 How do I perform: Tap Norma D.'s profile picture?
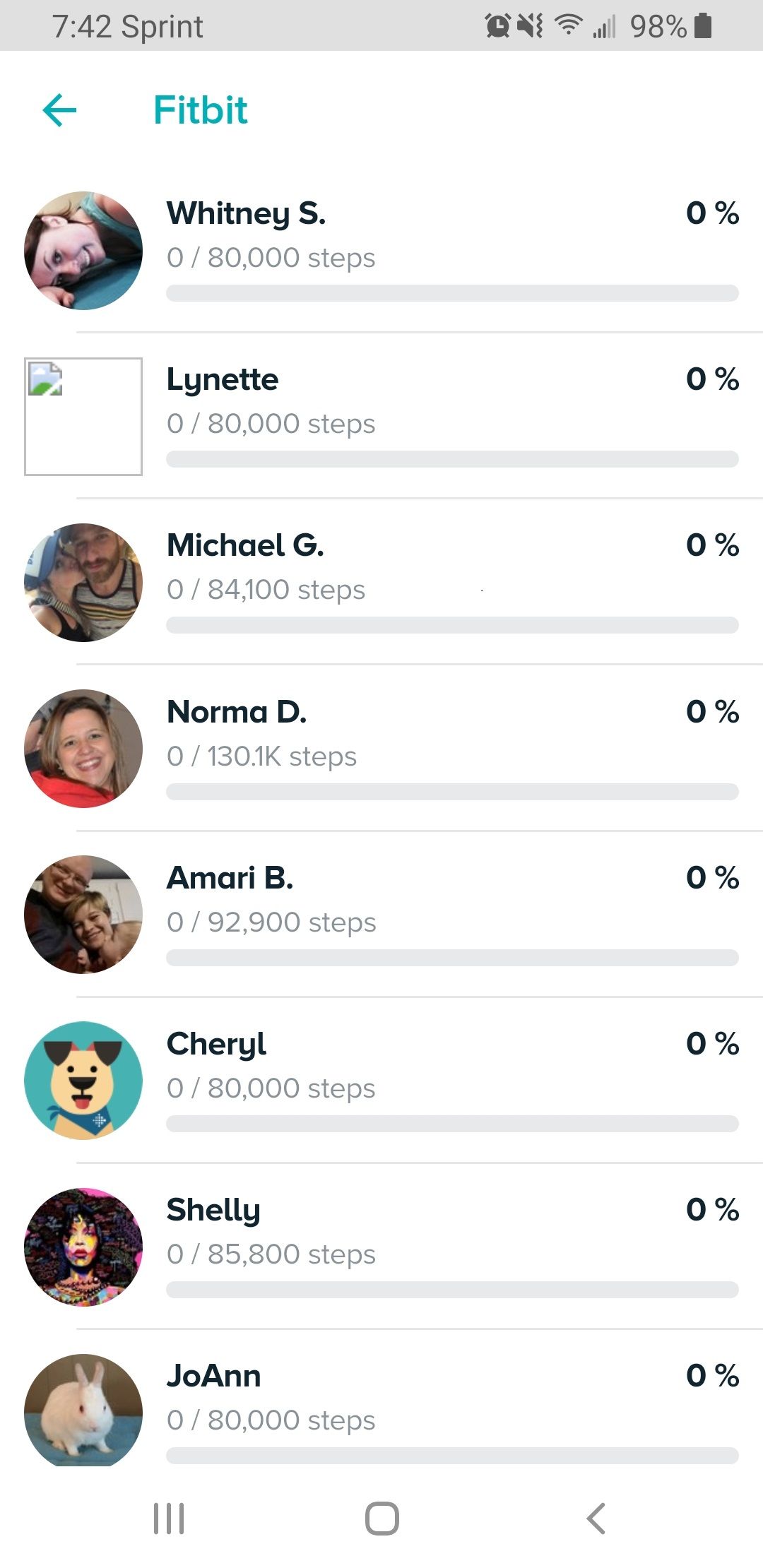83,749
